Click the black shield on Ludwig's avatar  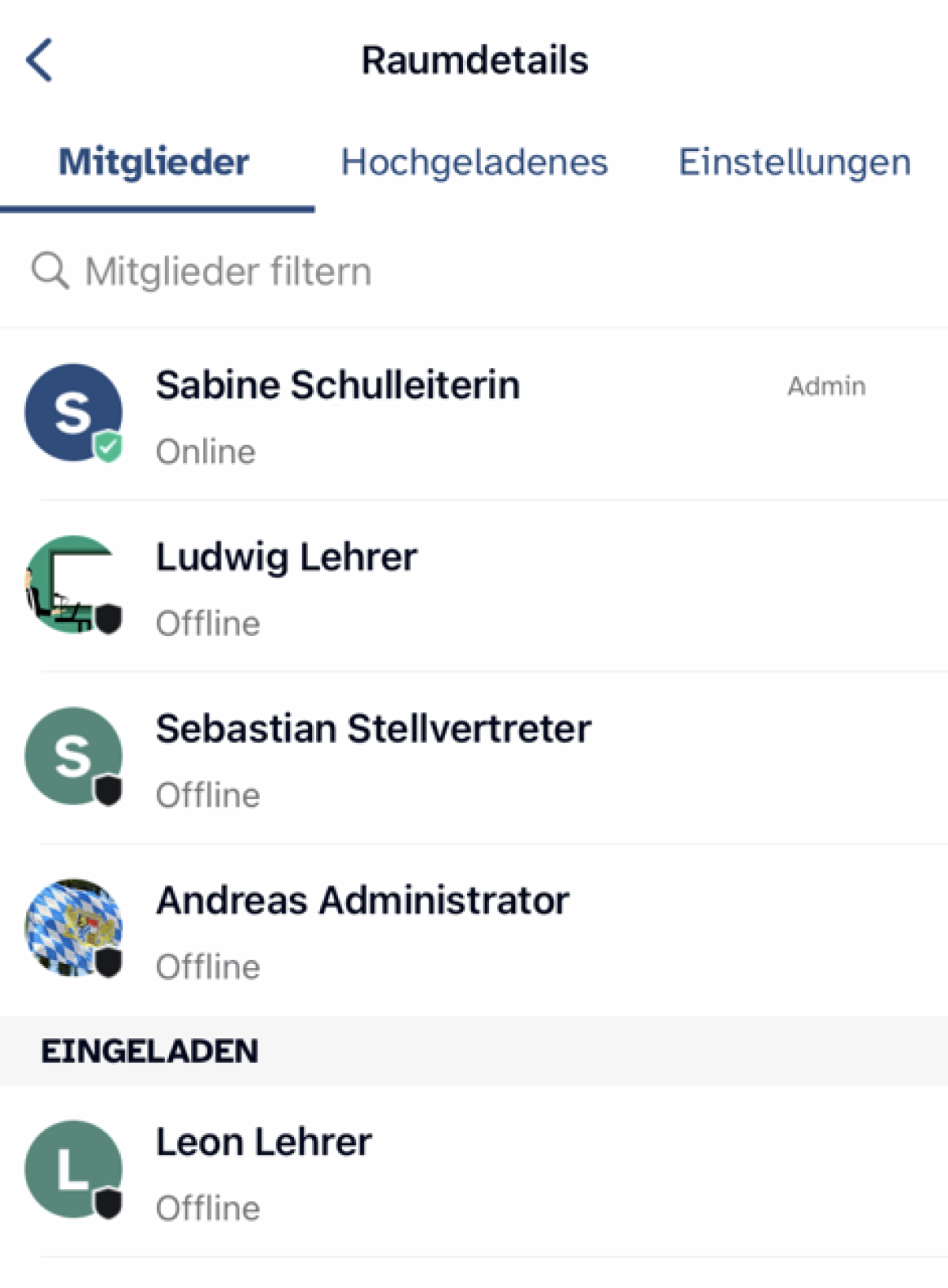point(108,619)
